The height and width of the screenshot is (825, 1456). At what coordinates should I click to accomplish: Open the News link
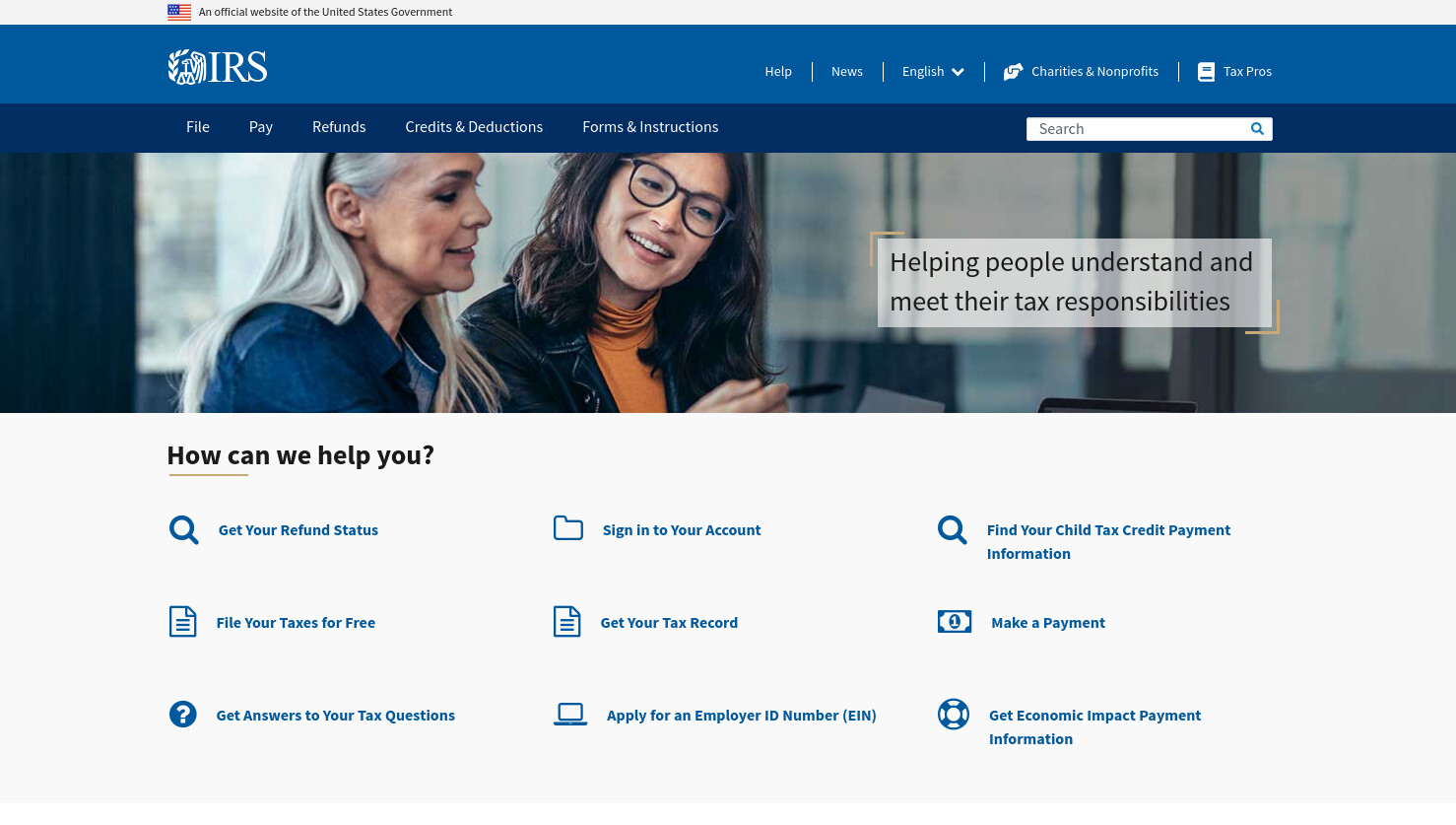pos(847,72)
